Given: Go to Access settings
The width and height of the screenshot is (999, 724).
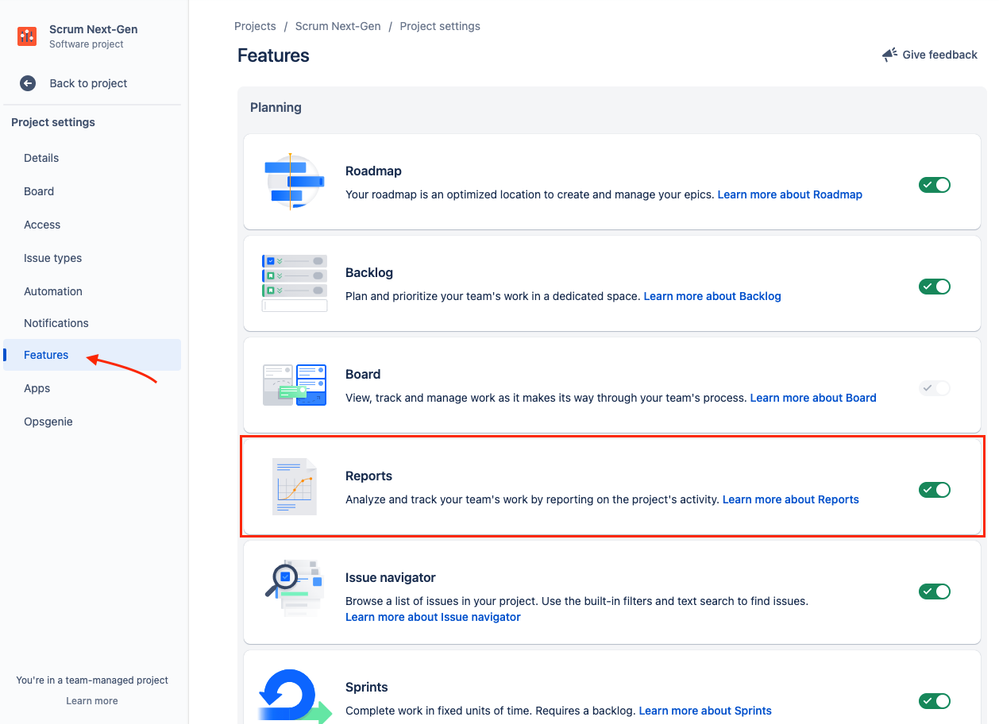Looking at the screenshot, I should [42, 225].
